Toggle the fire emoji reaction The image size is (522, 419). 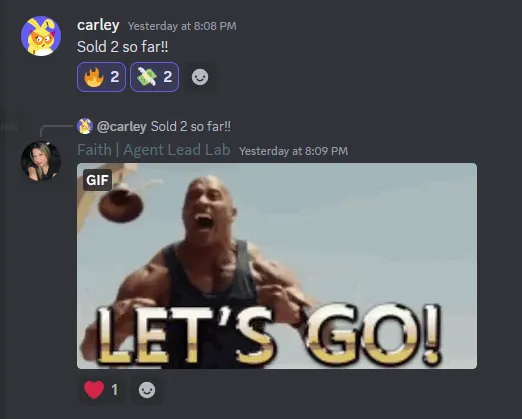(101, 77)
